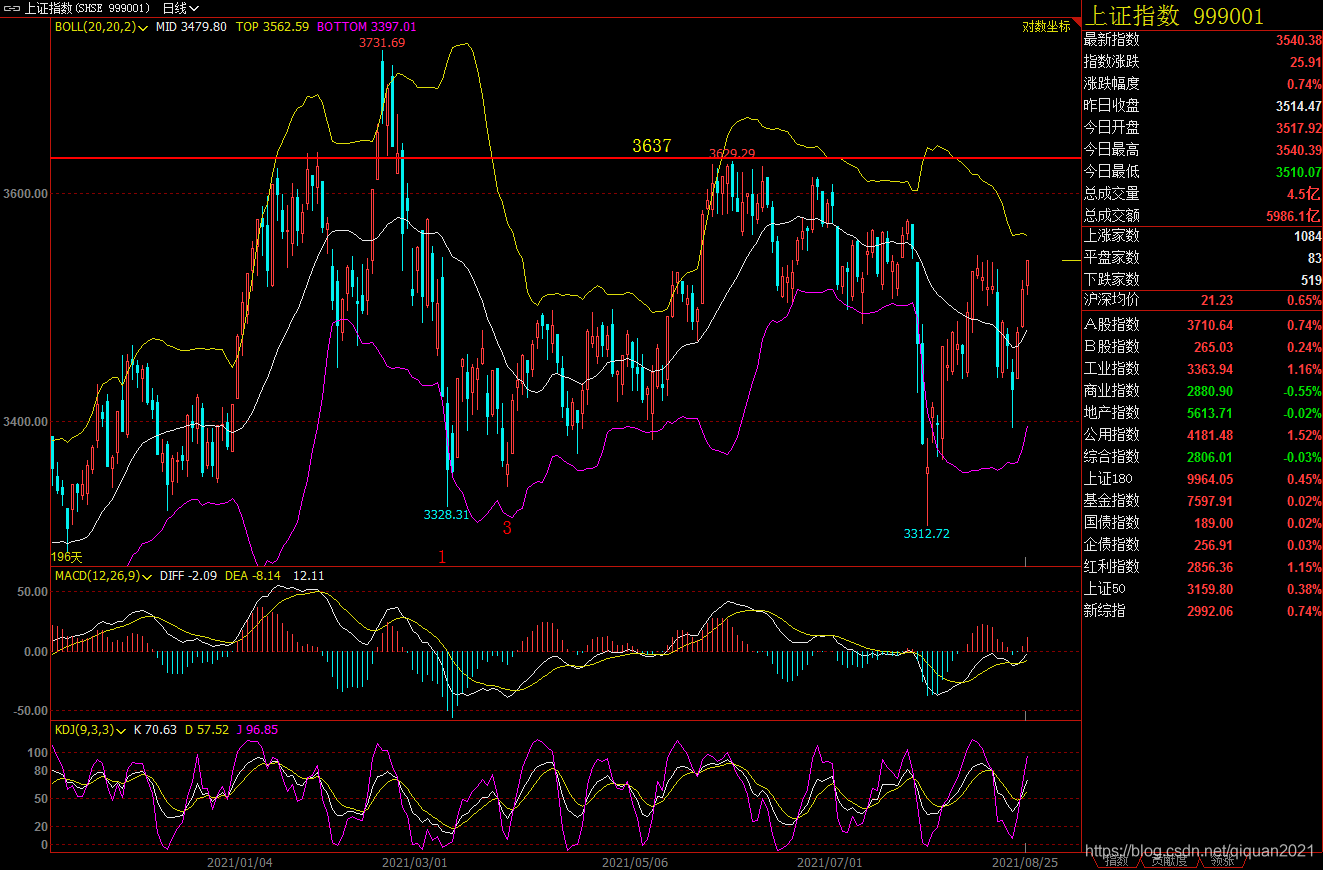1323x870 pixels.
Task: Switch to the 贡献度 tab
Action: point(1169,861)
